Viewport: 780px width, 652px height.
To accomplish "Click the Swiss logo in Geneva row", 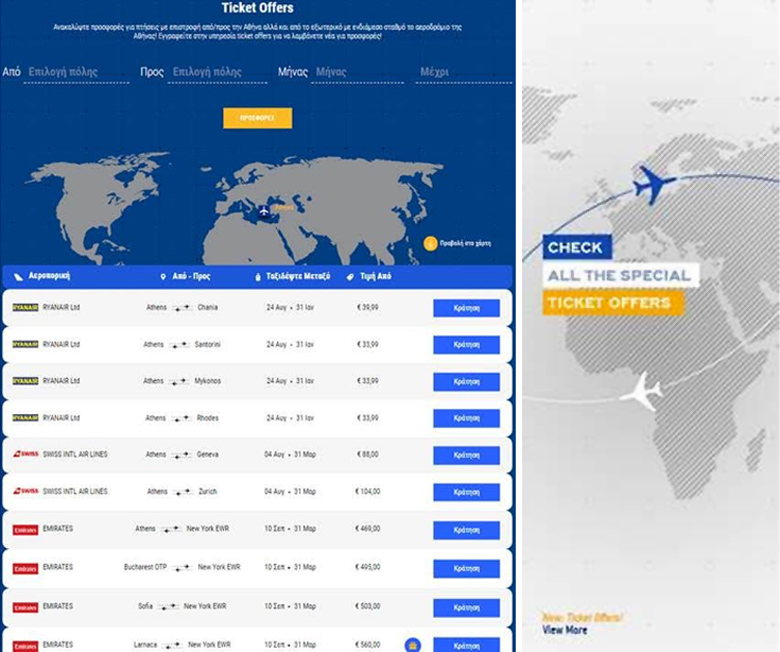I will coord(25,455).
